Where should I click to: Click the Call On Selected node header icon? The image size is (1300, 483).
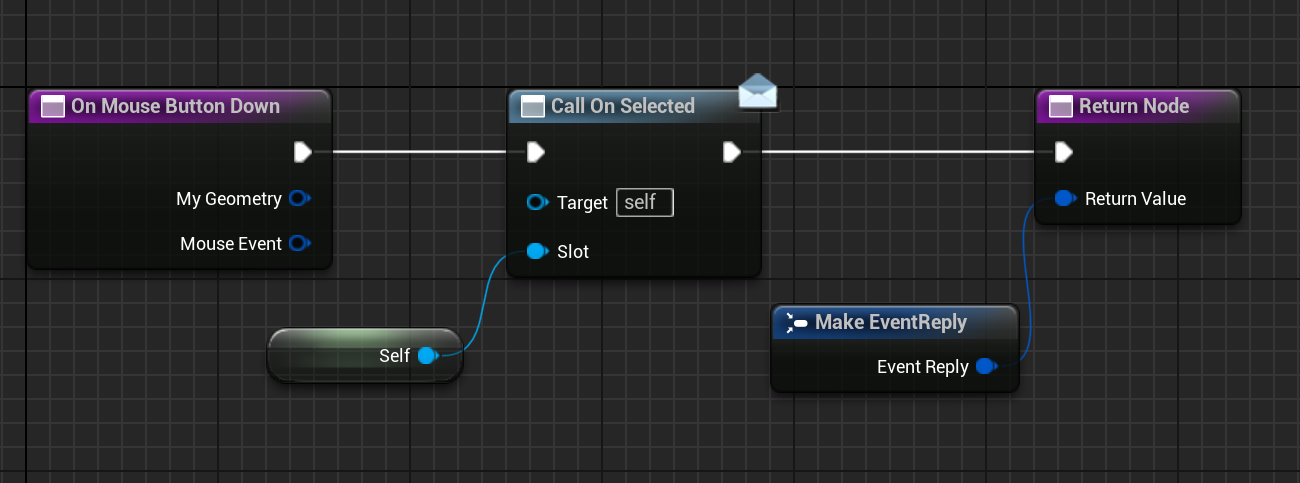533,106
